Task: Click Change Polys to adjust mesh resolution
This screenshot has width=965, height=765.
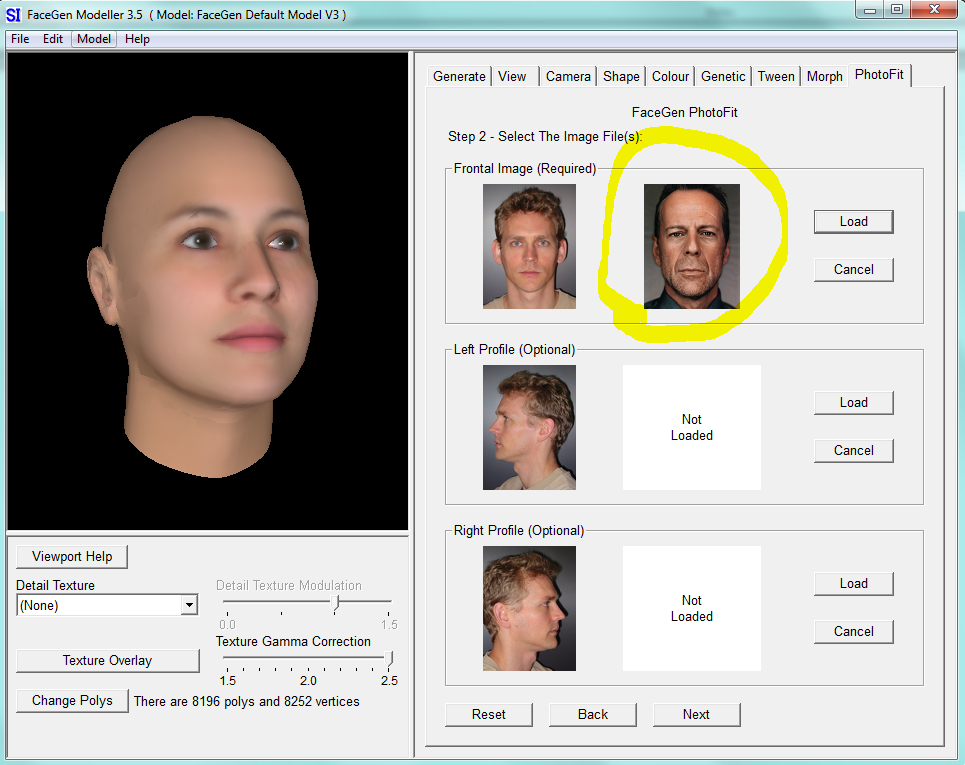Action: (71, 700)
